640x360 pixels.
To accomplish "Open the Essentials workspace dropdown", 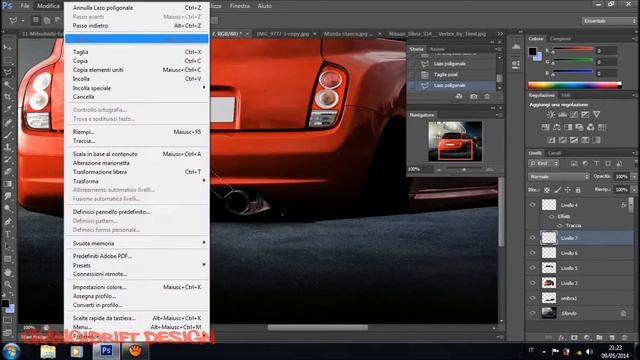I will [609, 20].
